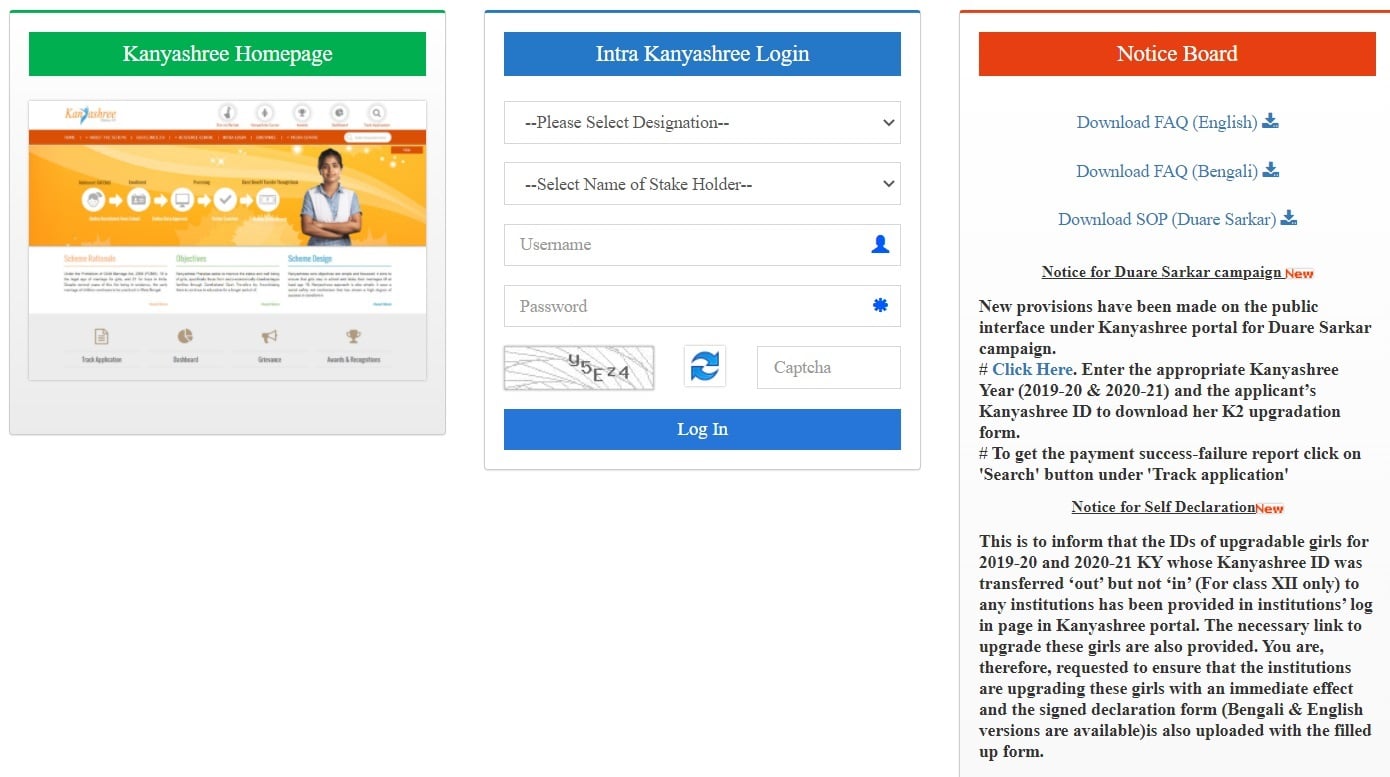Click the Notice for Duare Sarkar campaign heading

tap(1162, 272)
